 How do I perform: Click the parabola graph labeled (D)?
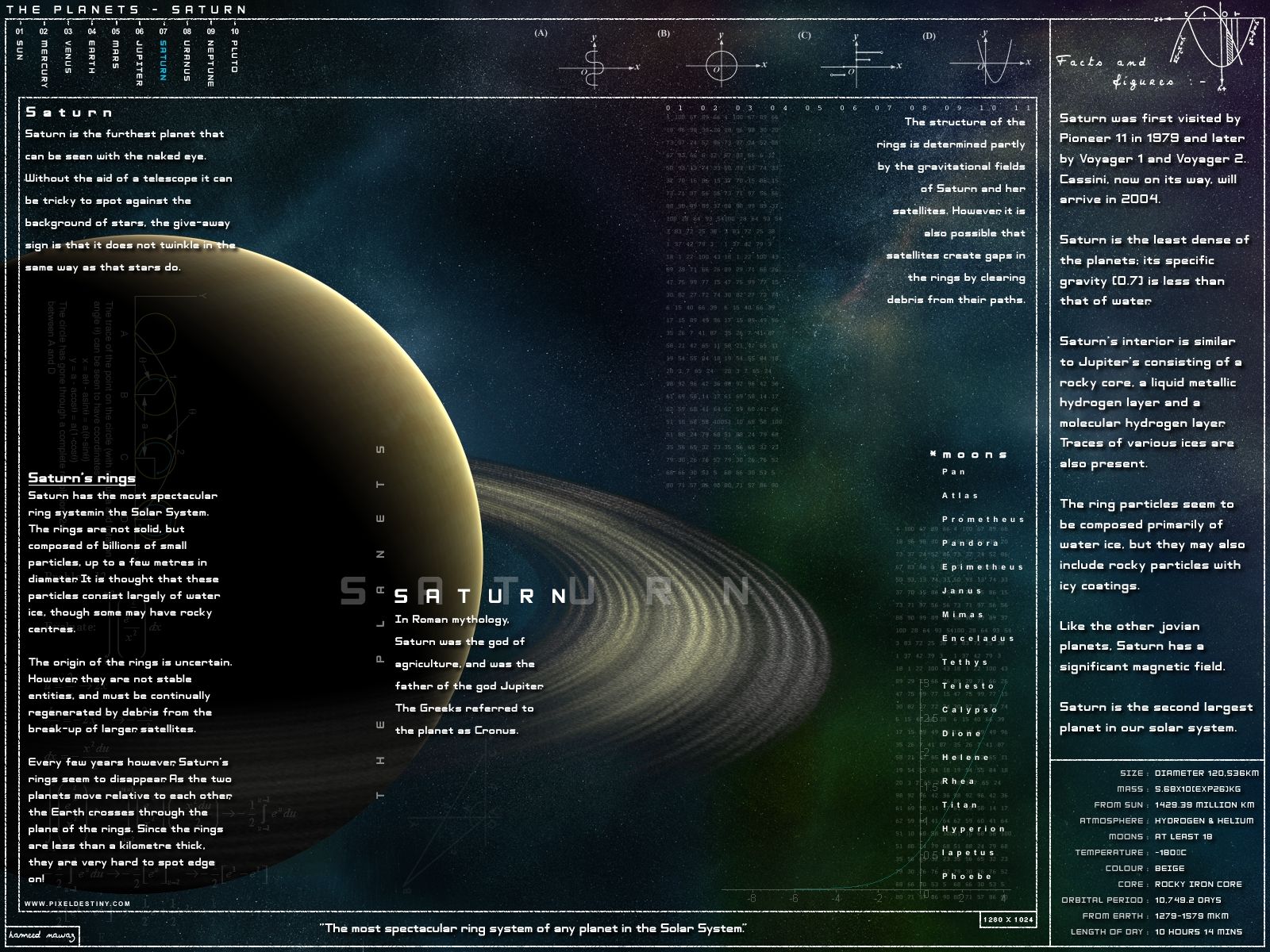[x=988, y=61]
